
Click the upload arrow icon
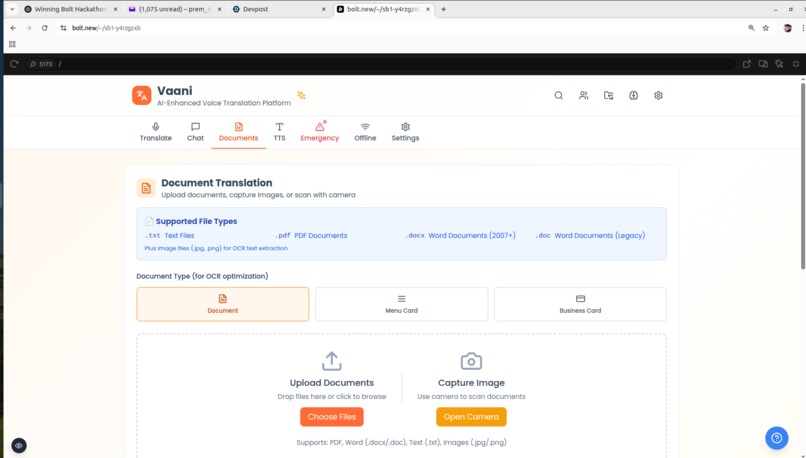(x=332, y=361)
